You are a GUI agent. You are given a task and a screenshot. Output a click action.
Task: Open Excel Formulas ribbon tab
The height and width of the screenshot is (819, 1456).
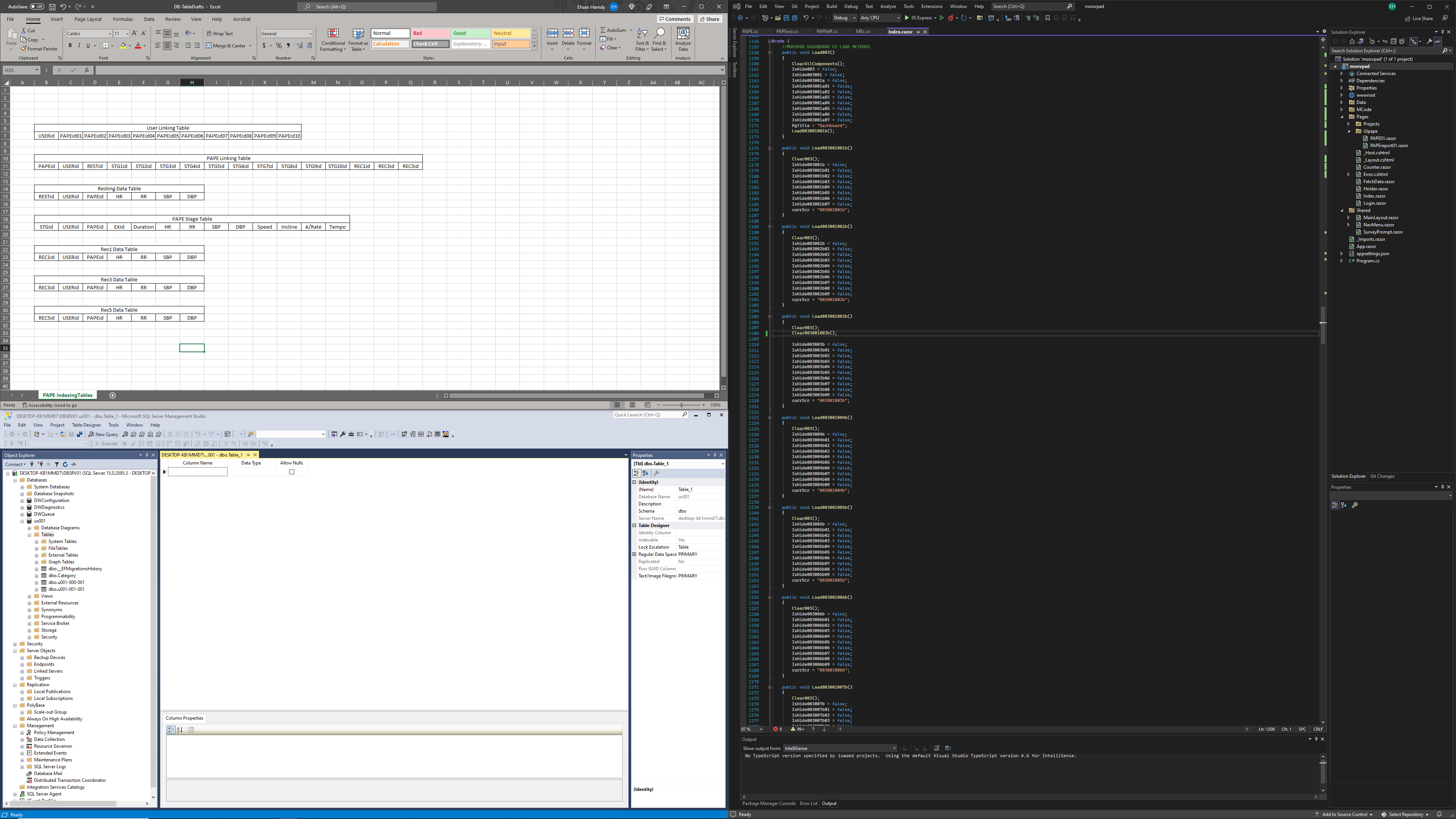coord(122,19)
